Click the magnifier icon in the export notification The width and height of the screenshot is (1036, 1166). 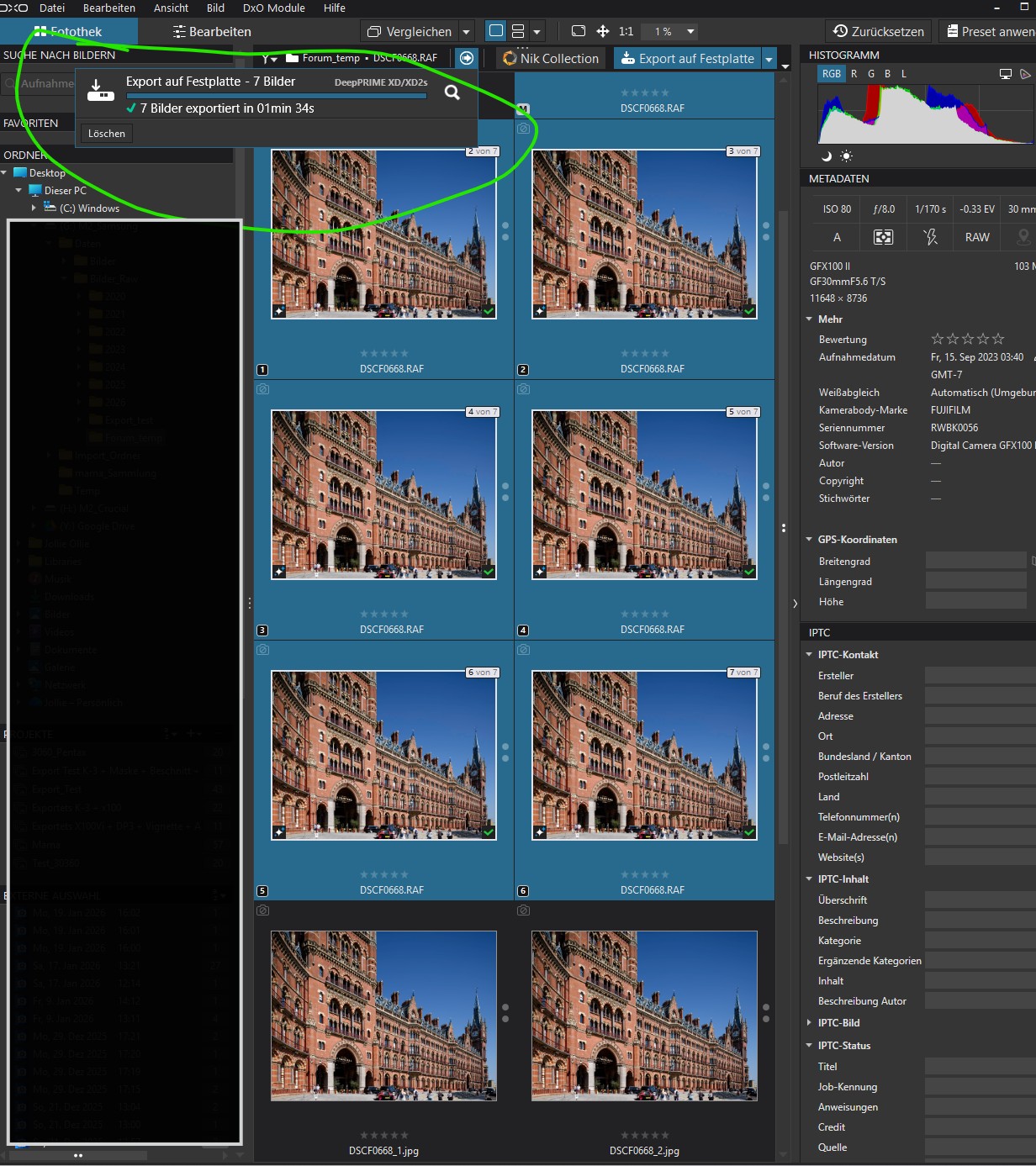click(452, 92)
